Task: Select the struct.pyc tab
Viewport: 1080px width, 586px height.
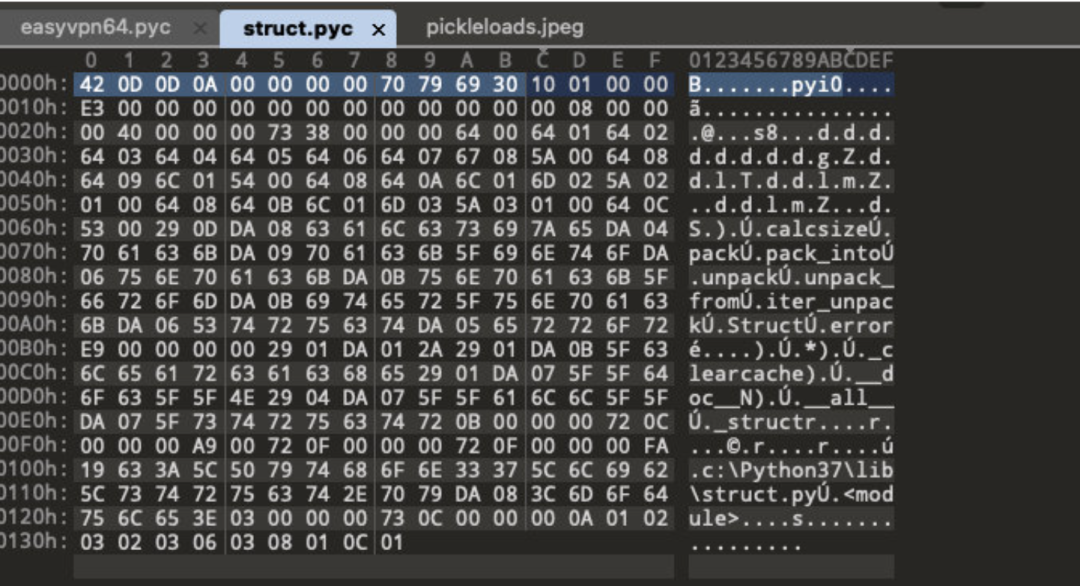Action: coord(298,29)
